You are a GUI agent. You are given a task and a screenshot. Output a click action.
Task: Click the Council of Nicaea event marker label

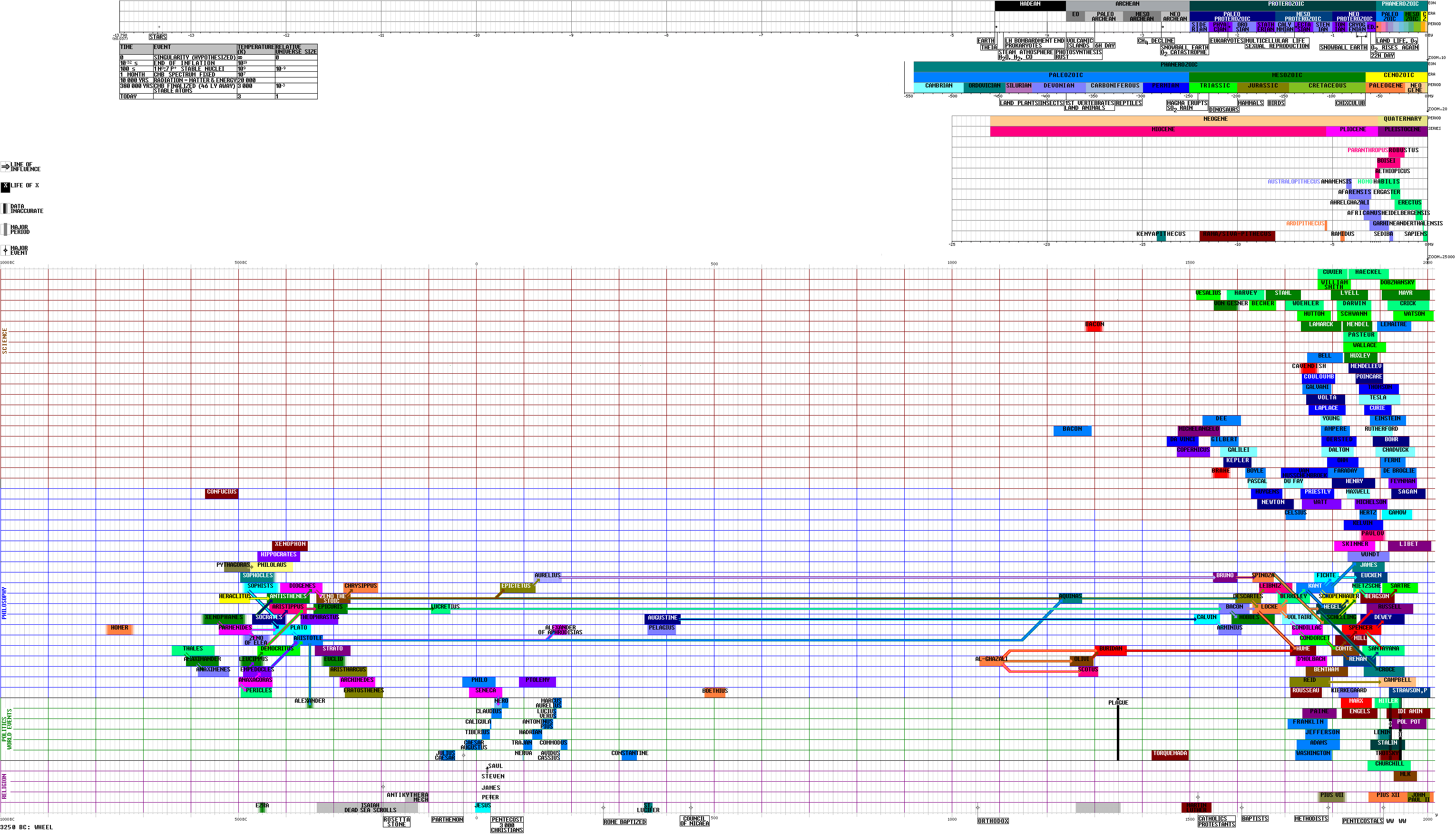point(694,821)
